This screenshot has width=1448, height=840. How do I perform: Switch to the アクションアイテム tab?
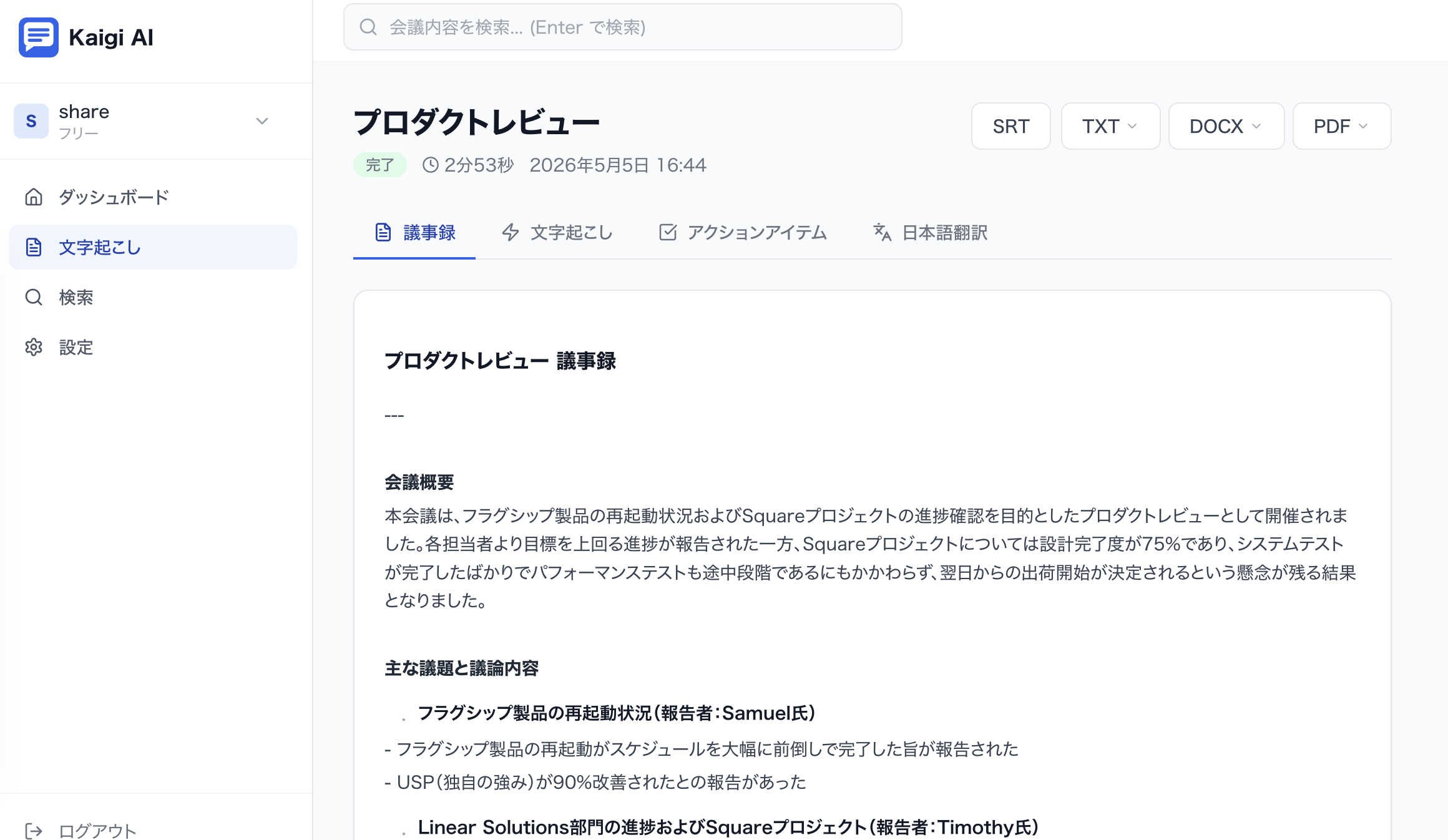(743, 233)
